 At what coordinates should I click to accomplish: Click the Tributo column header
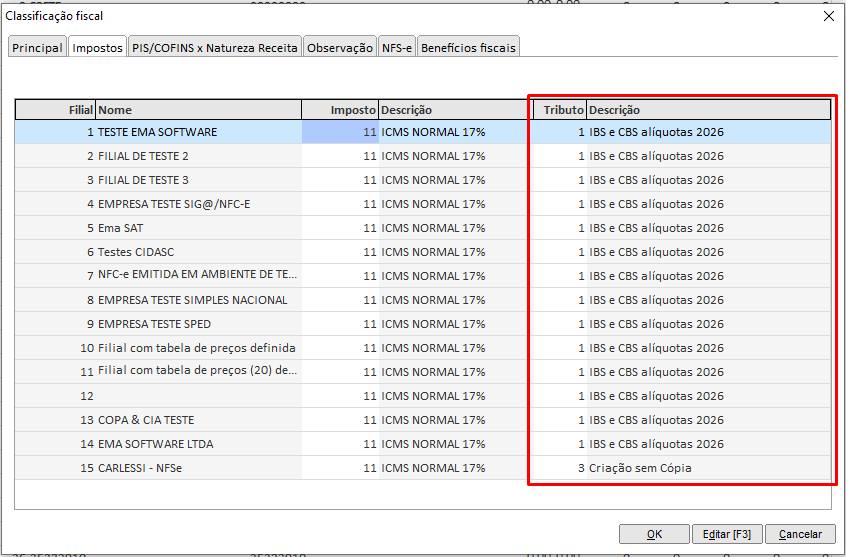point(558,110)
